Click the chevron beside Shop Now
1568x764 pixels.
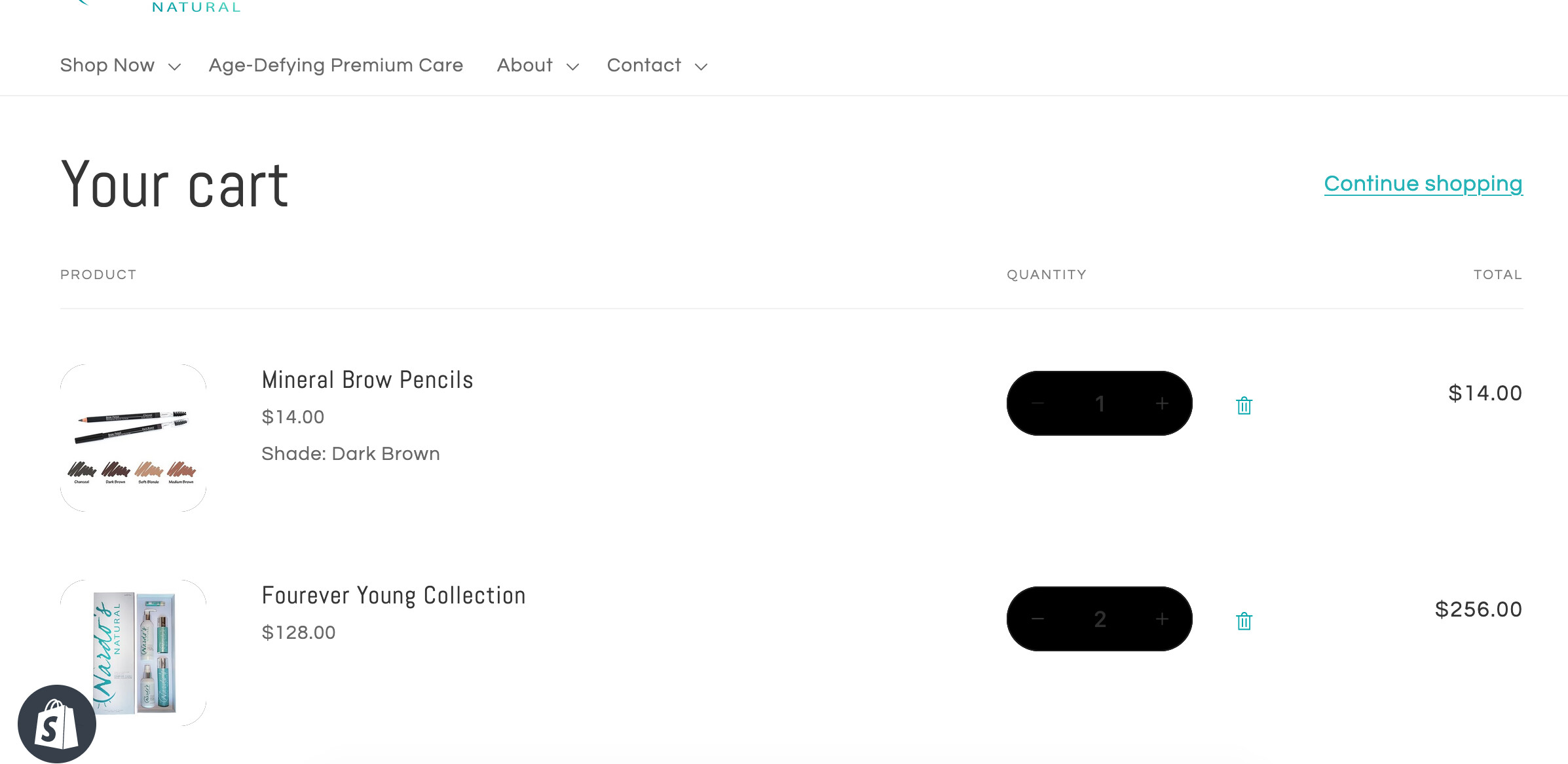[x=174, y=67]
